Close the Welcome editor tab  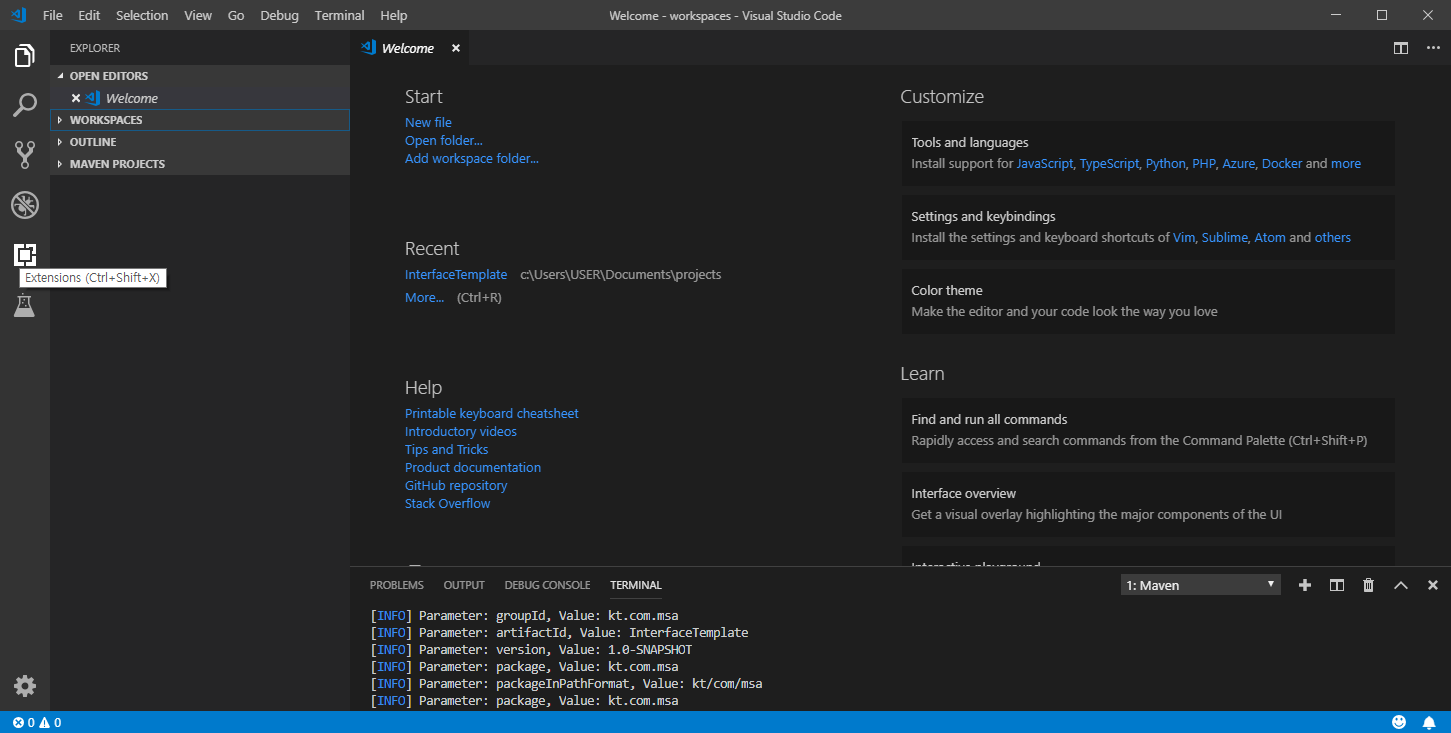(456, 48)
